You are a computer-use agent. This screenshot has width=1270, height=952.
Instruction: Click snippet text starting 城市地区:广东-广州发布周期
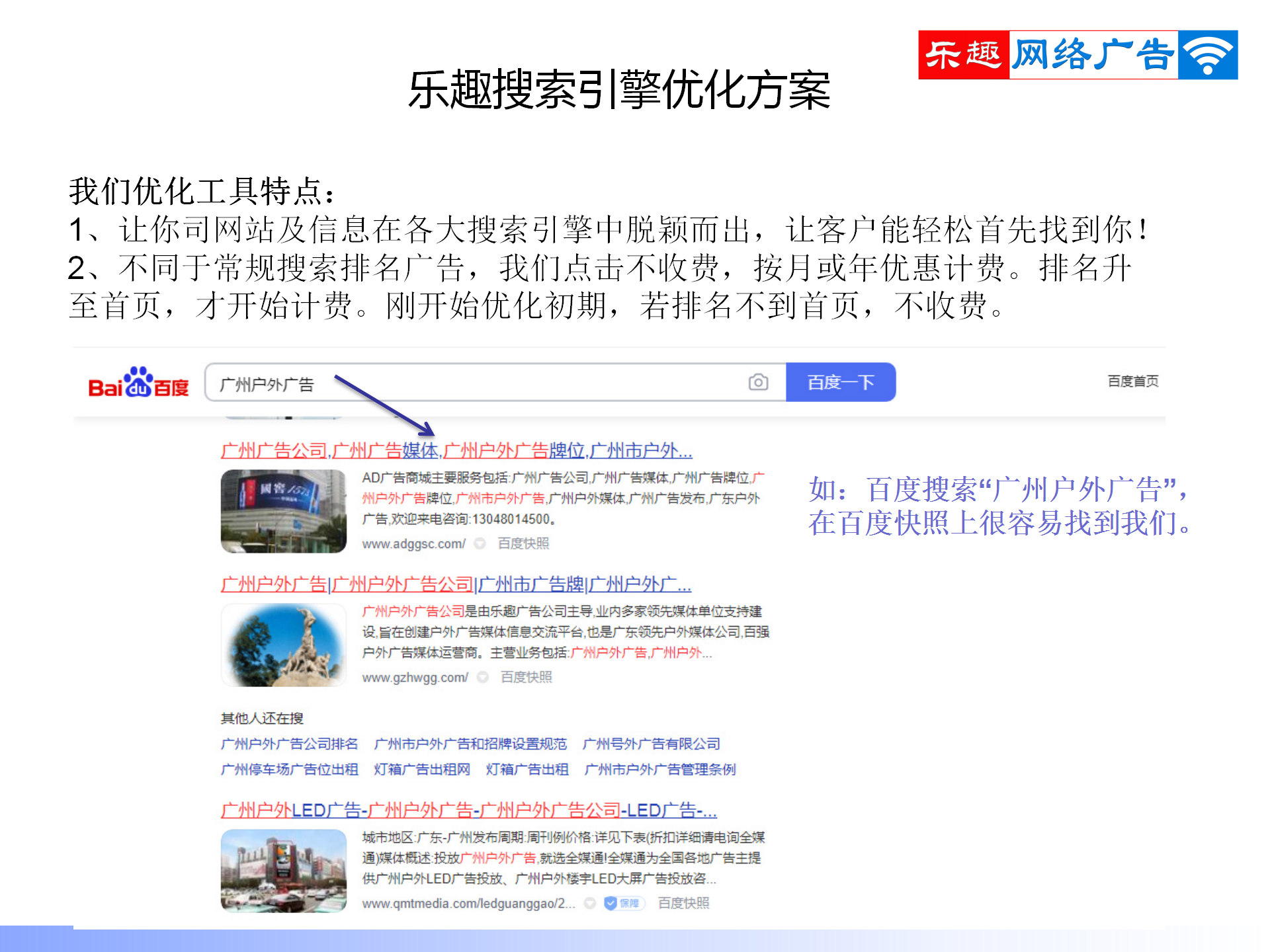(x=563, y=858)
